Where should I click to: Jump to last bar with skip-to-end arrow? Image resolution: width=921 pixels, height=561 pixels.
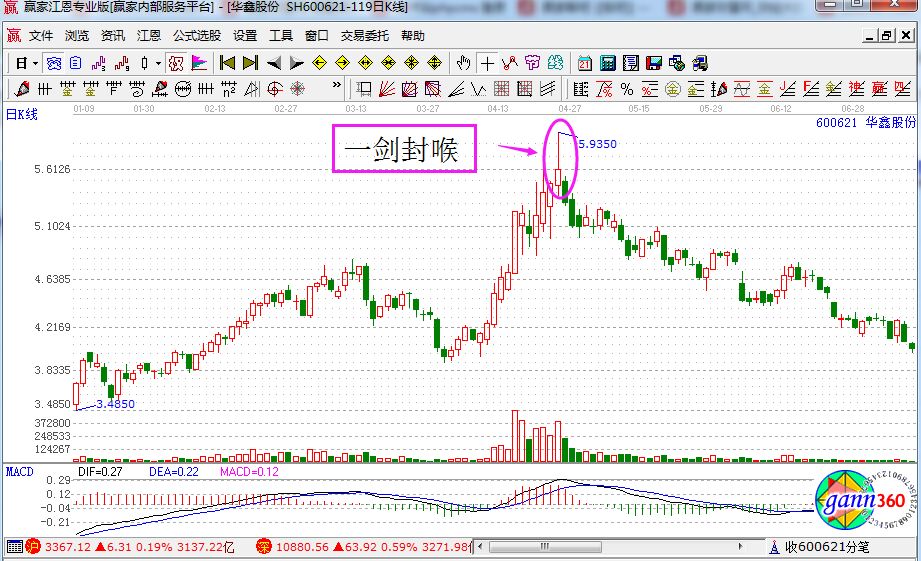pos(250,63)
